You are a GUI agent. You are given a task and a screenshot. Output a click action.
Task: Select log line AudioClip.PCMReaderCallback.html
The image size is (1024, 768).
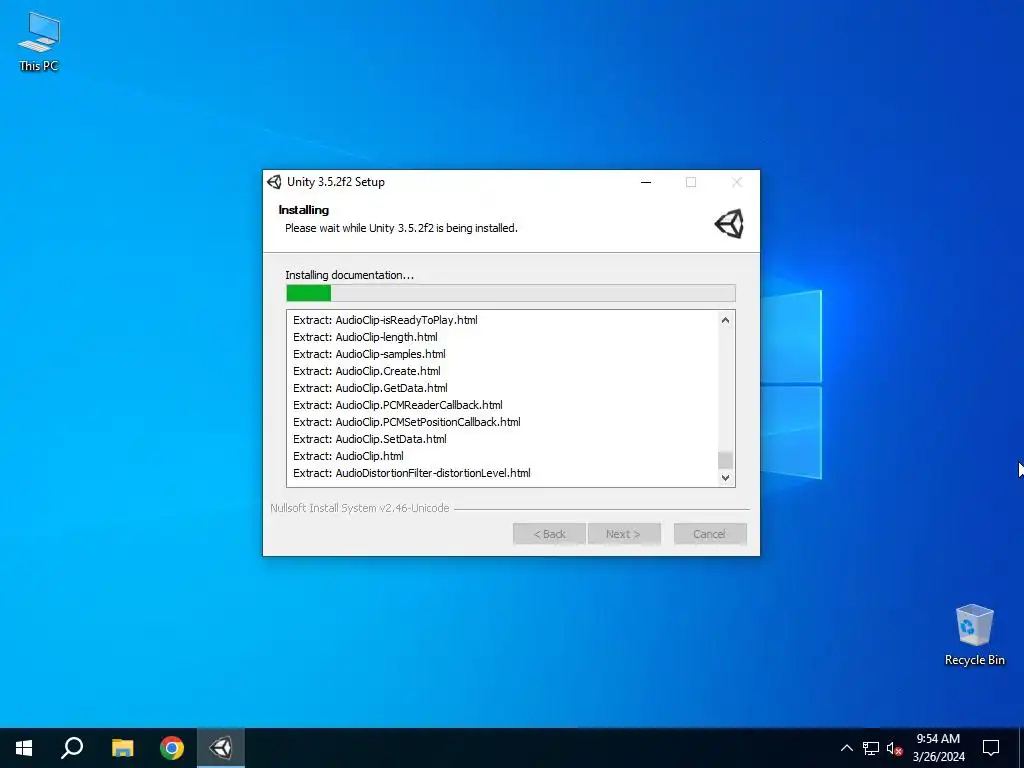398,405
